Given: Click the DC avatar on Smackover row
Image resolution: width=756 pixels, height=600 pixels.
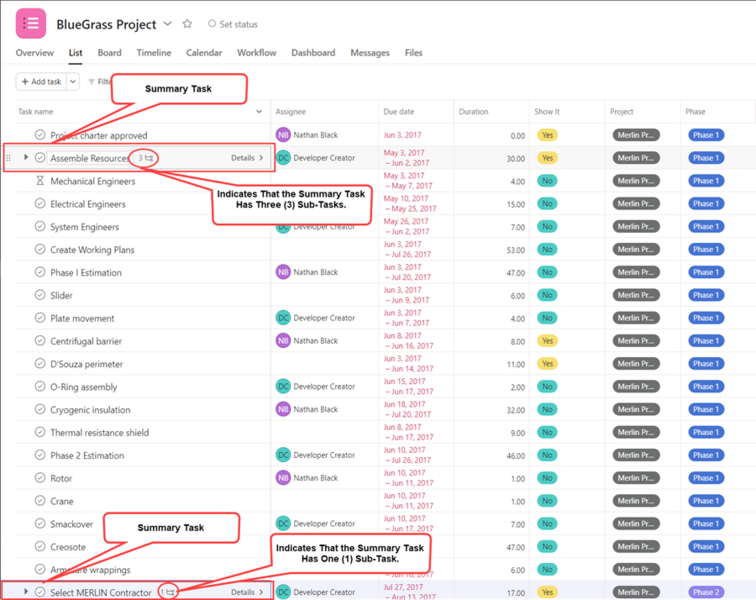Looking at the screenshot, I should (x=283, y=523).
